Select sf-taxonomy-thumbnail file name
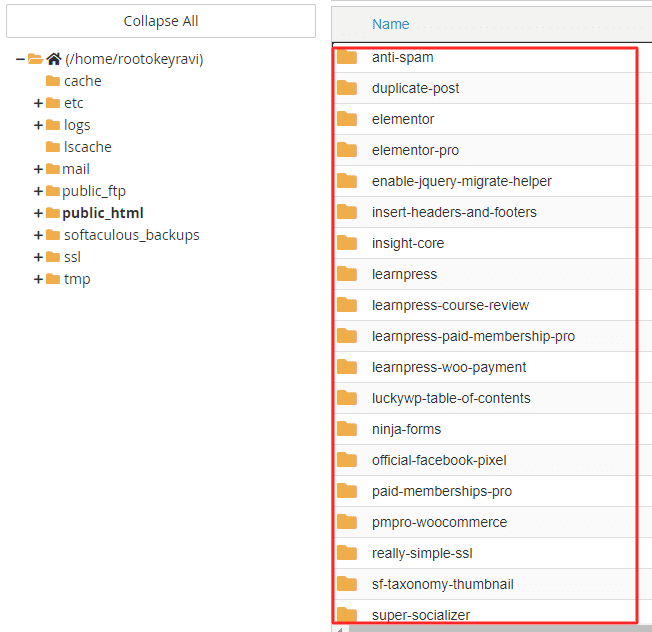Image resolution: width=652 pixels, height=632 pixels. (x=442, y=584)
